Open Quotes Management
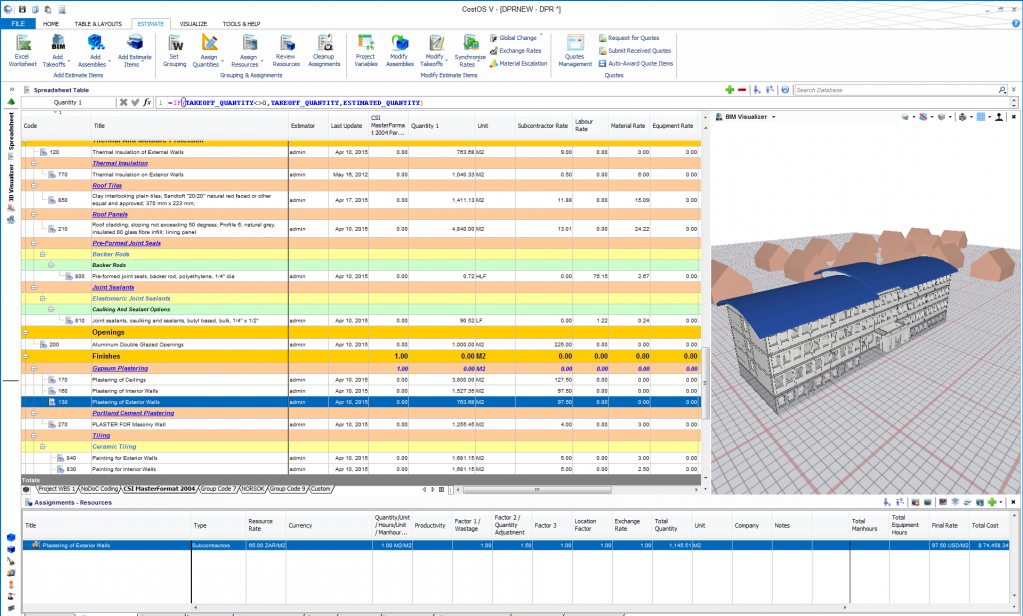The height and width of the screenshot is (616, 1023). (575, 51)
